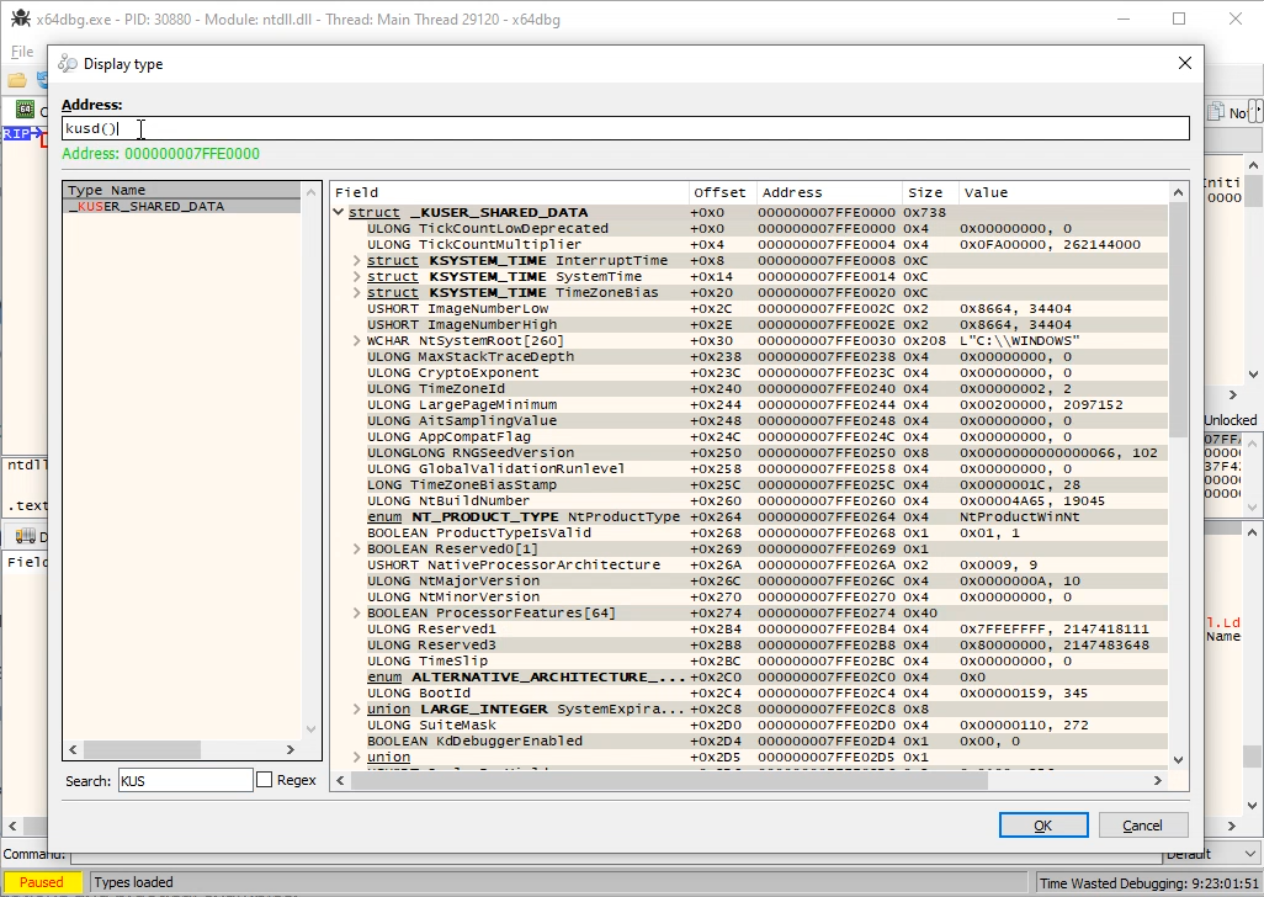Close the Display type dialog

click(x=1184, y=63)
